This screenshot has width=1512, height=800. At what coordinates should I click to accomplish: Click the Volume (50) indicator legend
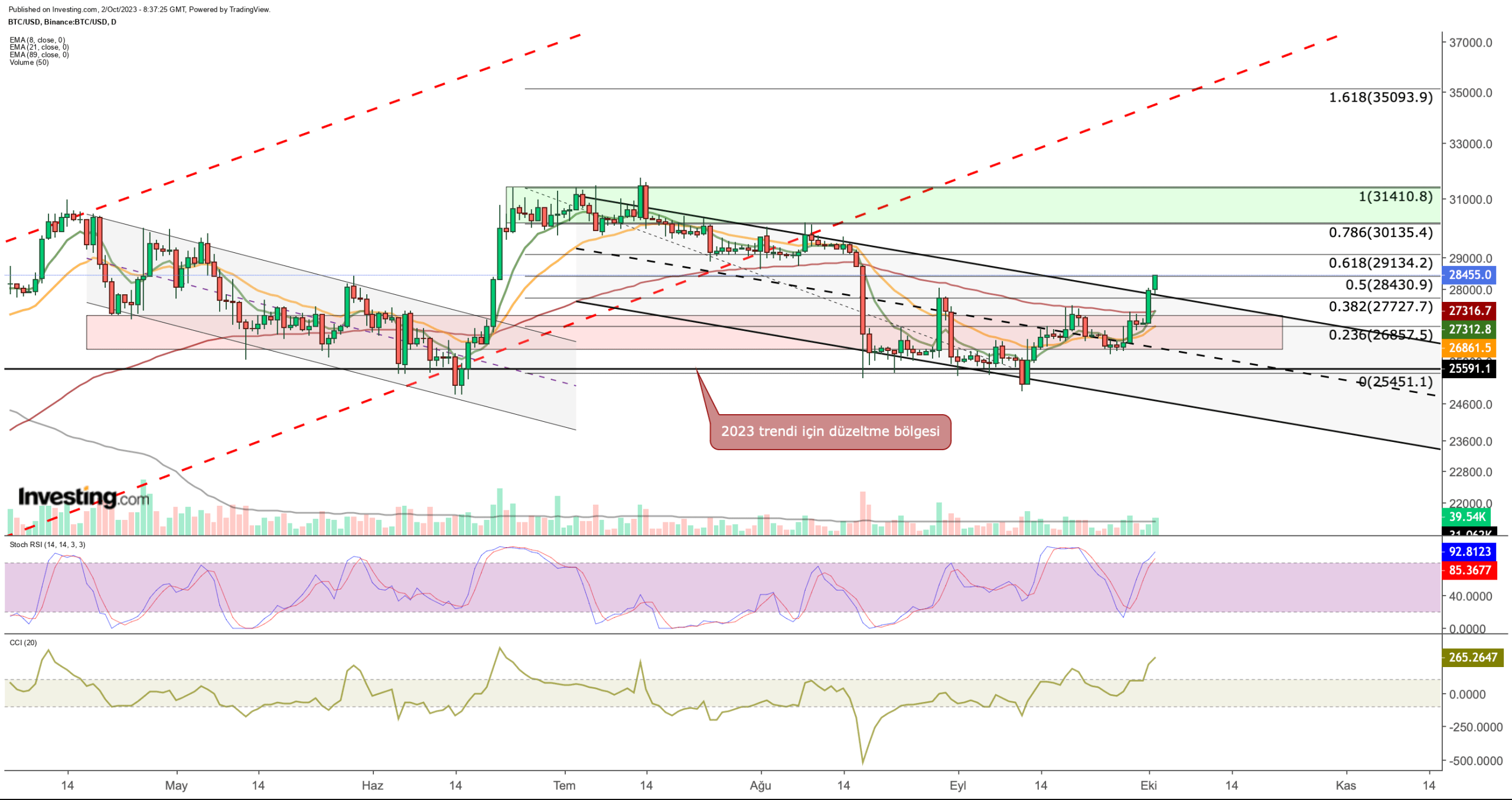(29, 63)
